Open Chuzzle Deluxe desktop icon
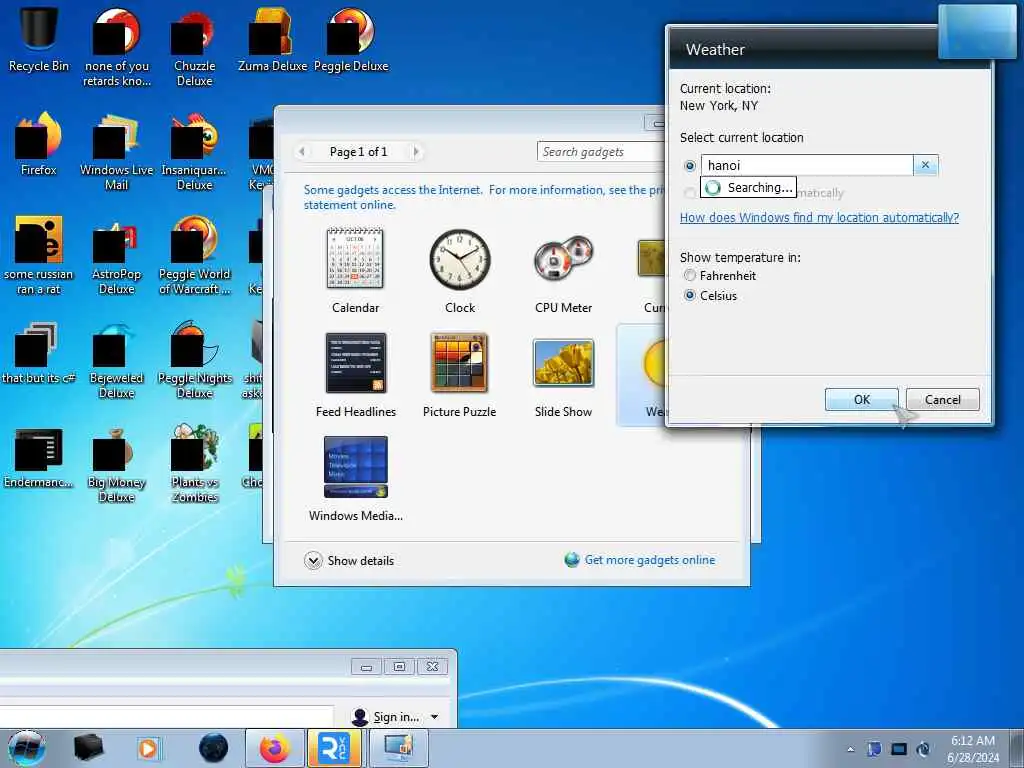The height and width of the screenshot is (768, 1024). point(194,47)
